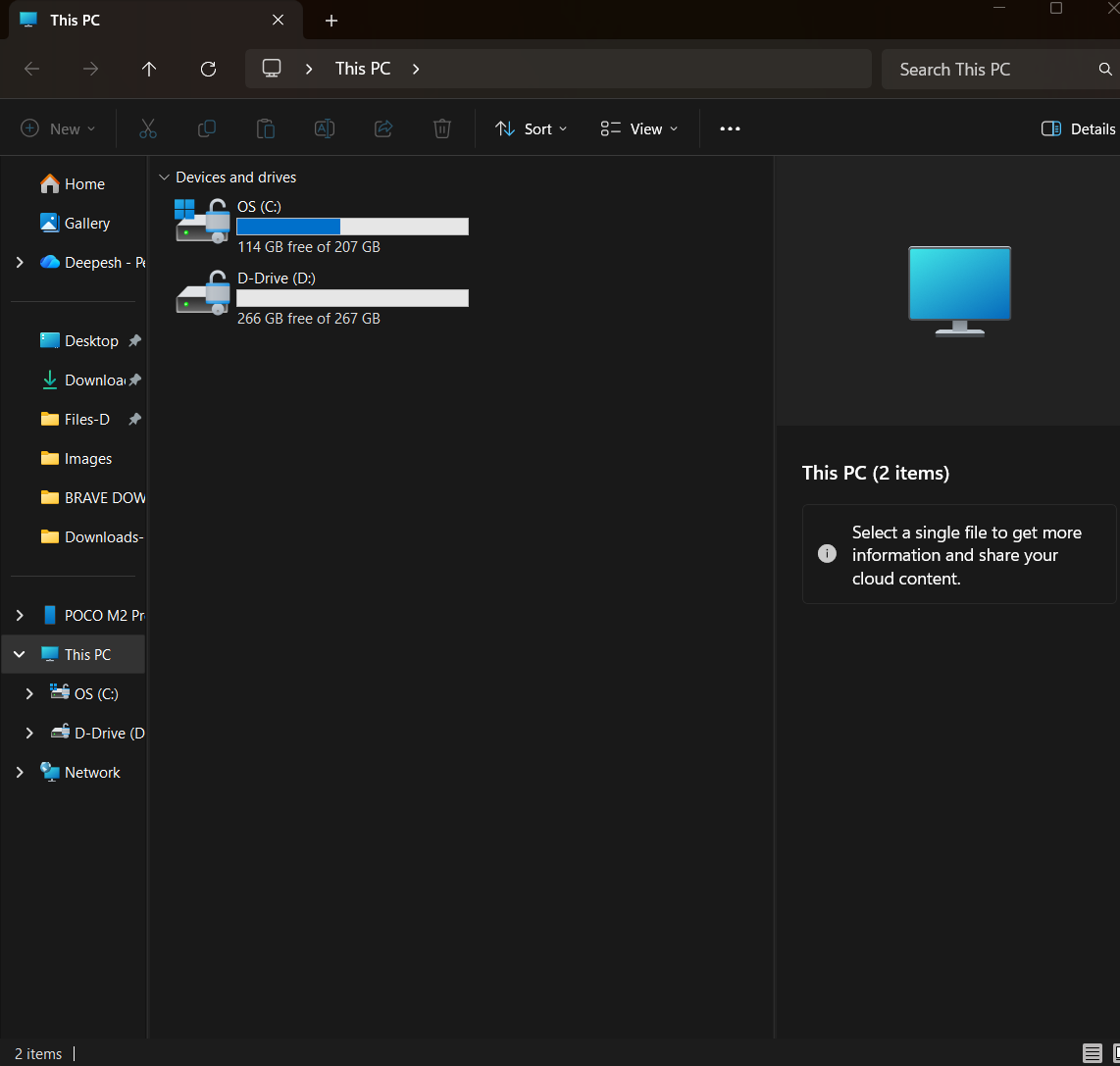Click This PC in the address breadcrumb
The width and height of the screenshot is (1120, 1066).
363,69
